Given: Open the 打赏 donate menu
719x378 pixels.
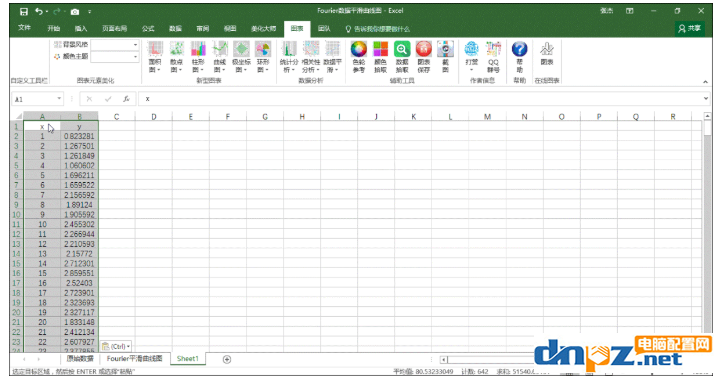Looking at the screenshot, I should click(471, 57).
